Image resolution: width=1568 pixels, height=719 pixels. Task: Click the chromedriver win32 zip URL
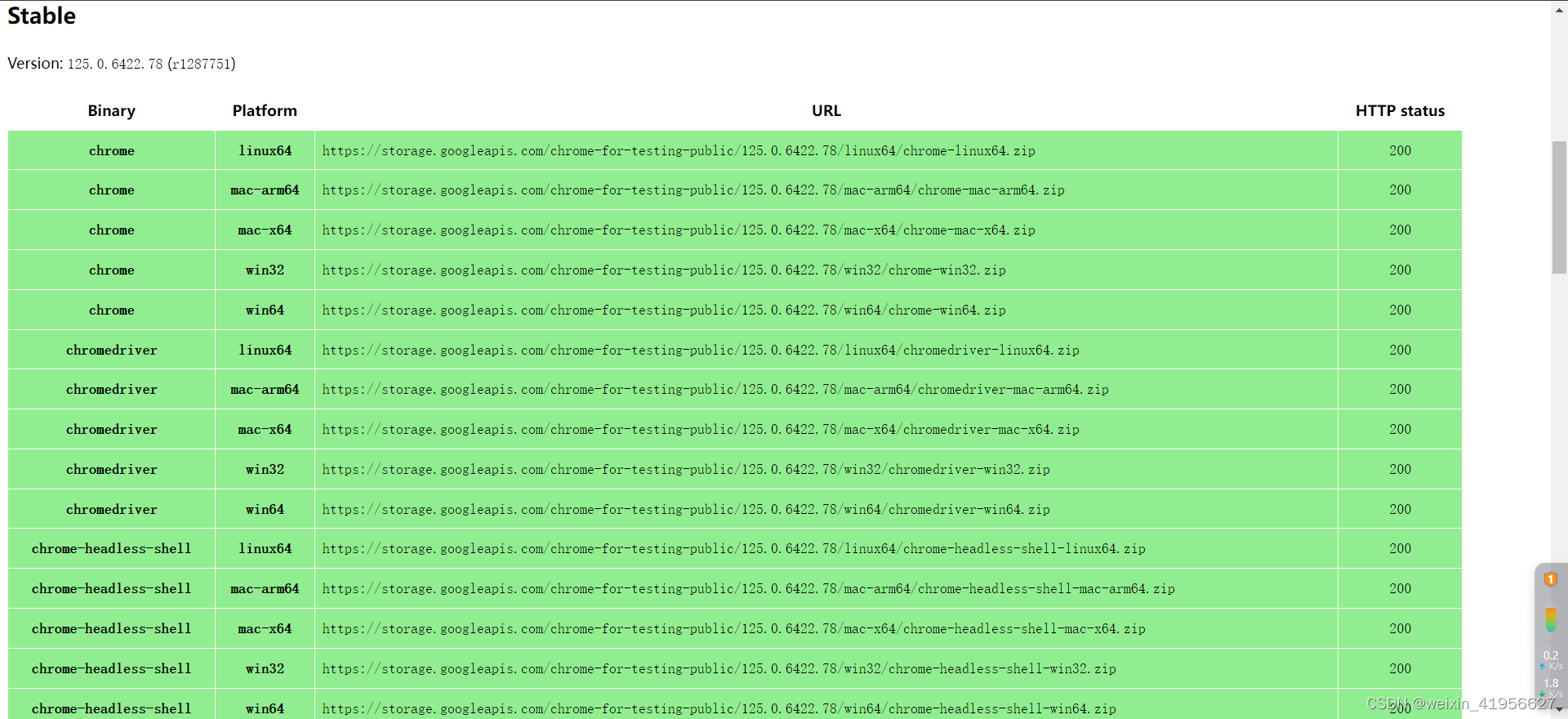tap(686, 470)
